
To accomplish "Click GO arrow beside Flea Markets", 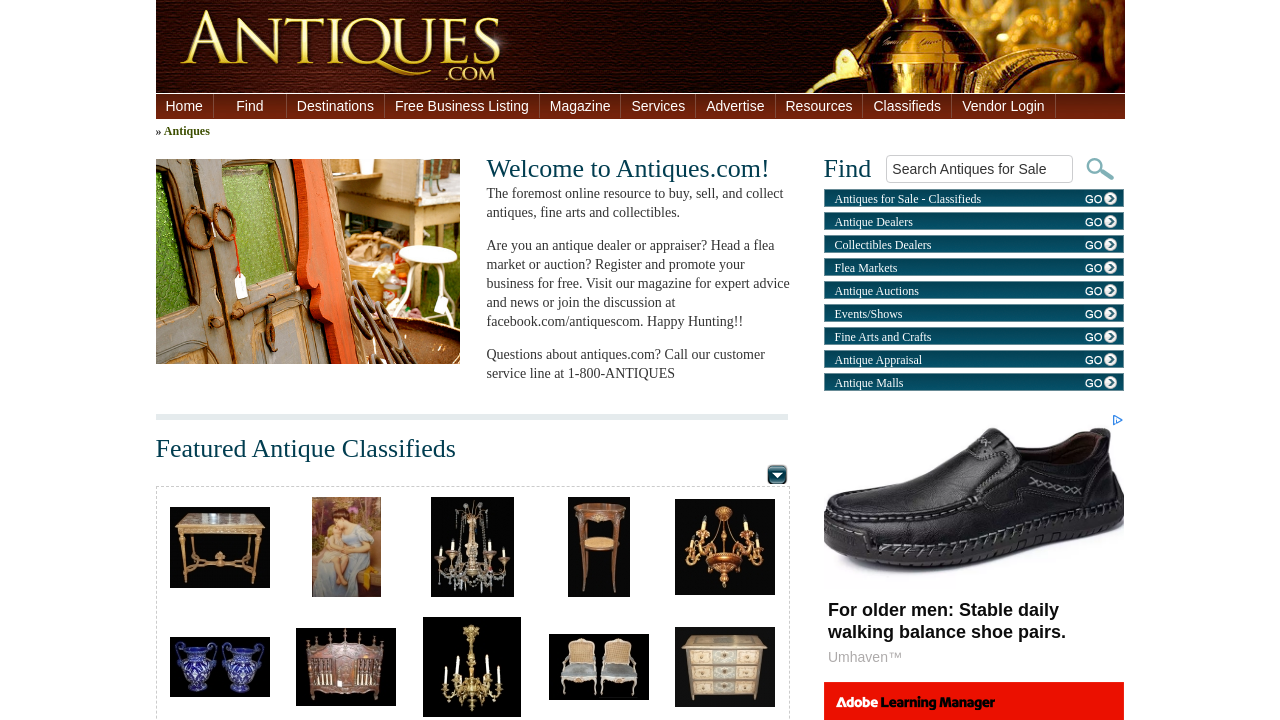I will pos(1100,268).
